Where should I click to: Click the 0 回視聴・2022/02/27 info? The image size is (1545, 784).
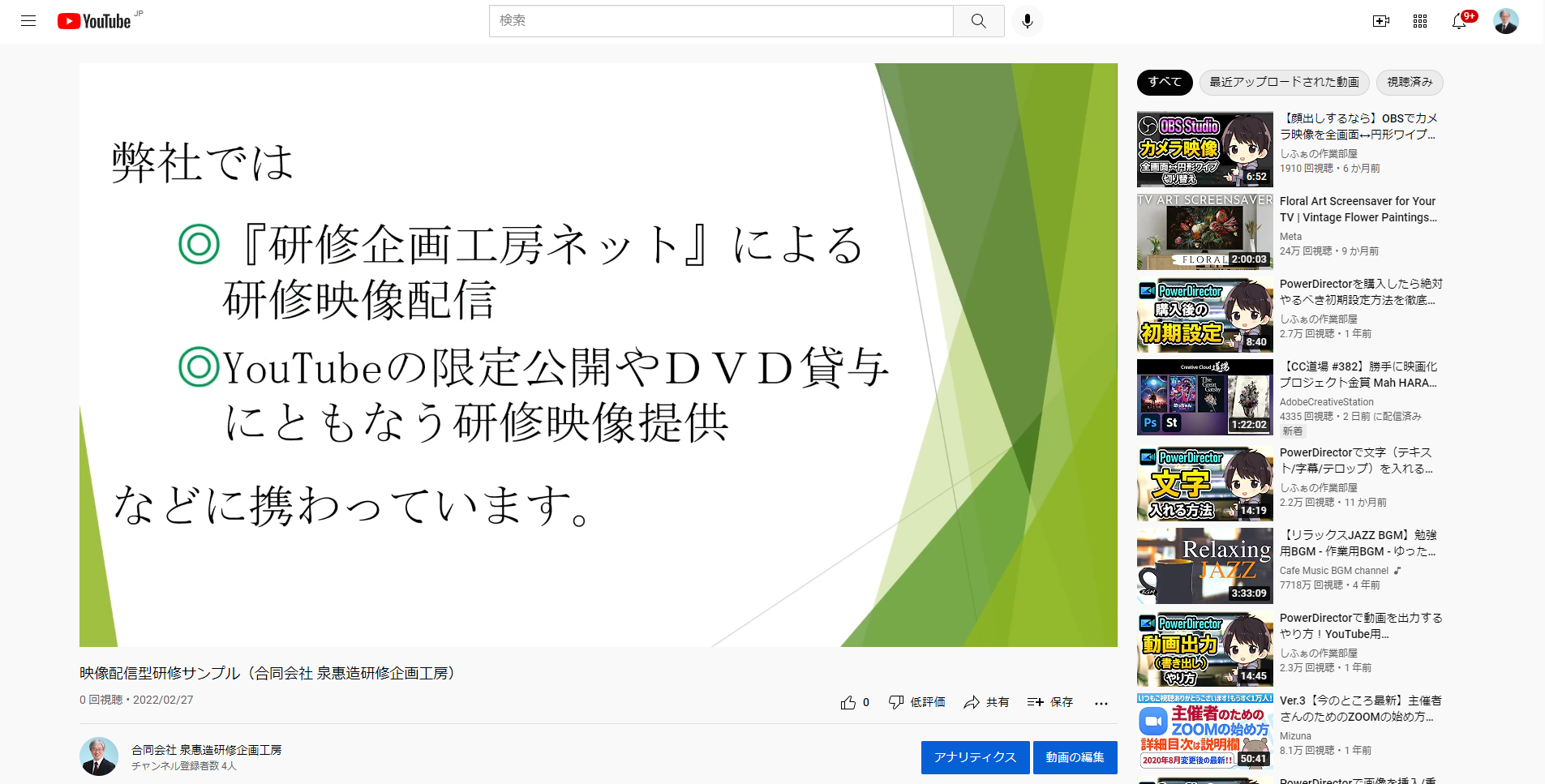click(136, 700)
